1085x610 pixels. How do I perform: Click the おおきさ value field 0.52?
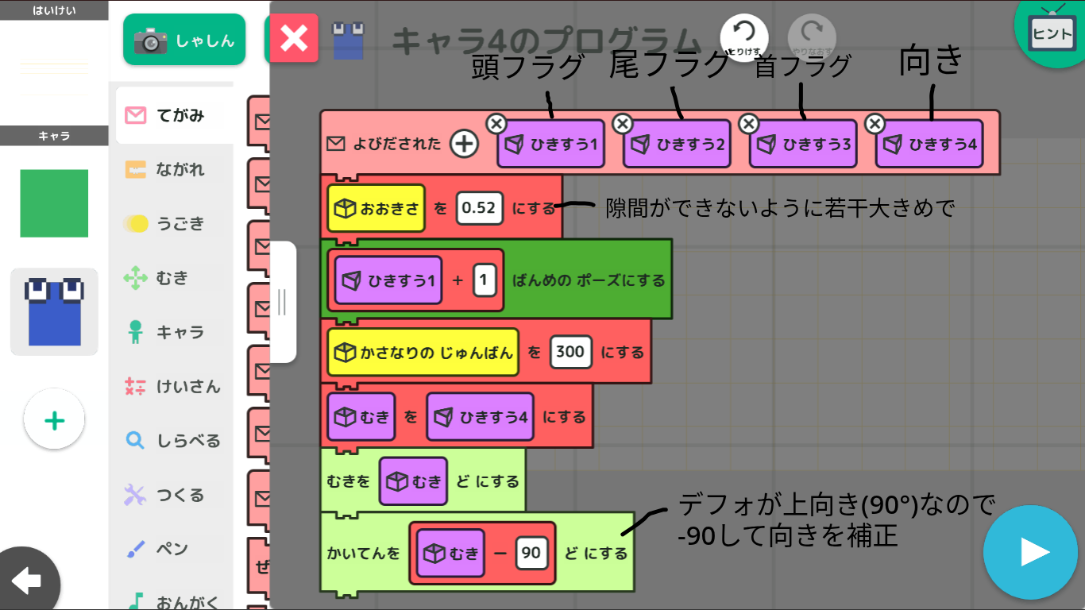pos(479,208)
